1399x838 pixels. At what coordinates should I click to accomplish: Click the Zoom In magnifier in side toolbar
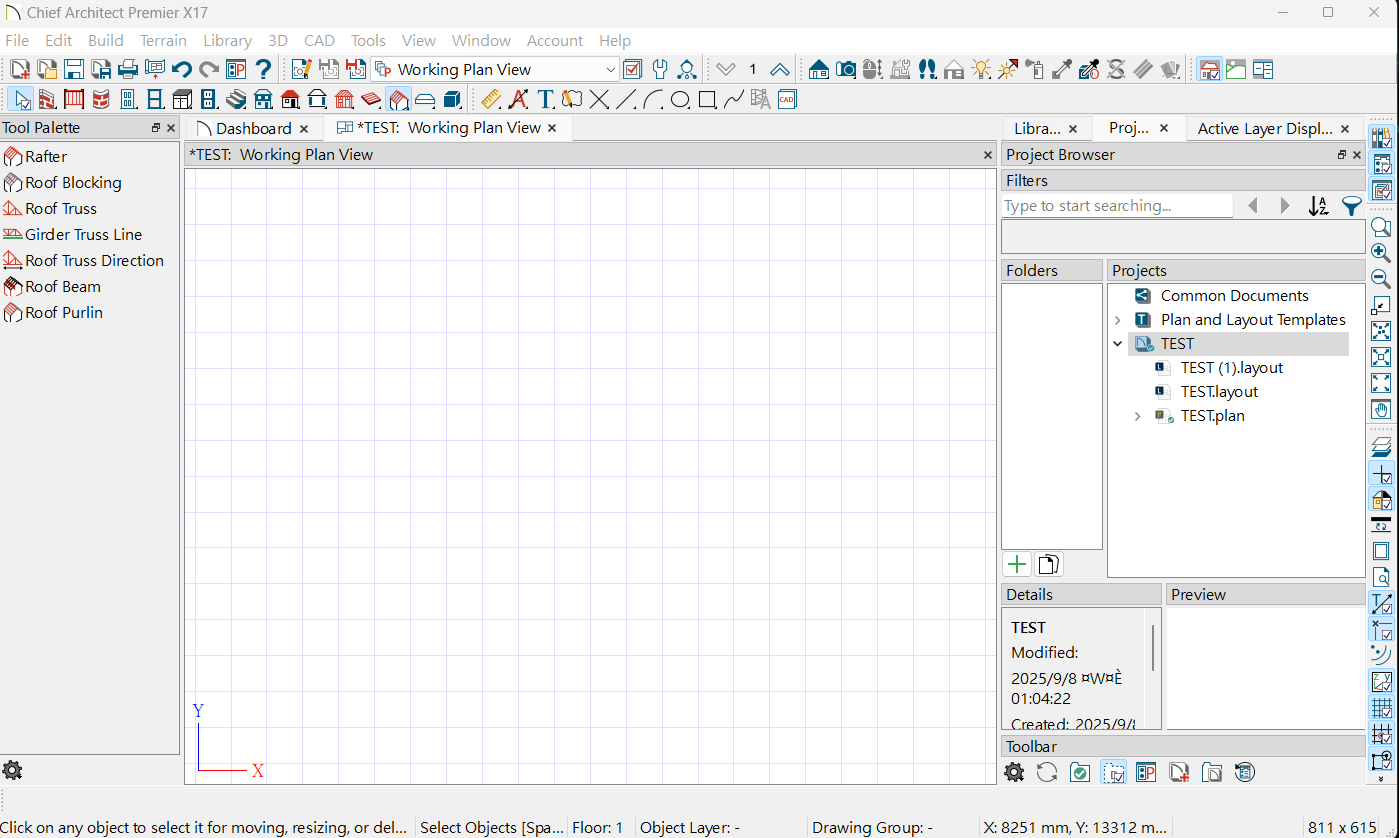pyautogui.click(x=1381, y=253)
